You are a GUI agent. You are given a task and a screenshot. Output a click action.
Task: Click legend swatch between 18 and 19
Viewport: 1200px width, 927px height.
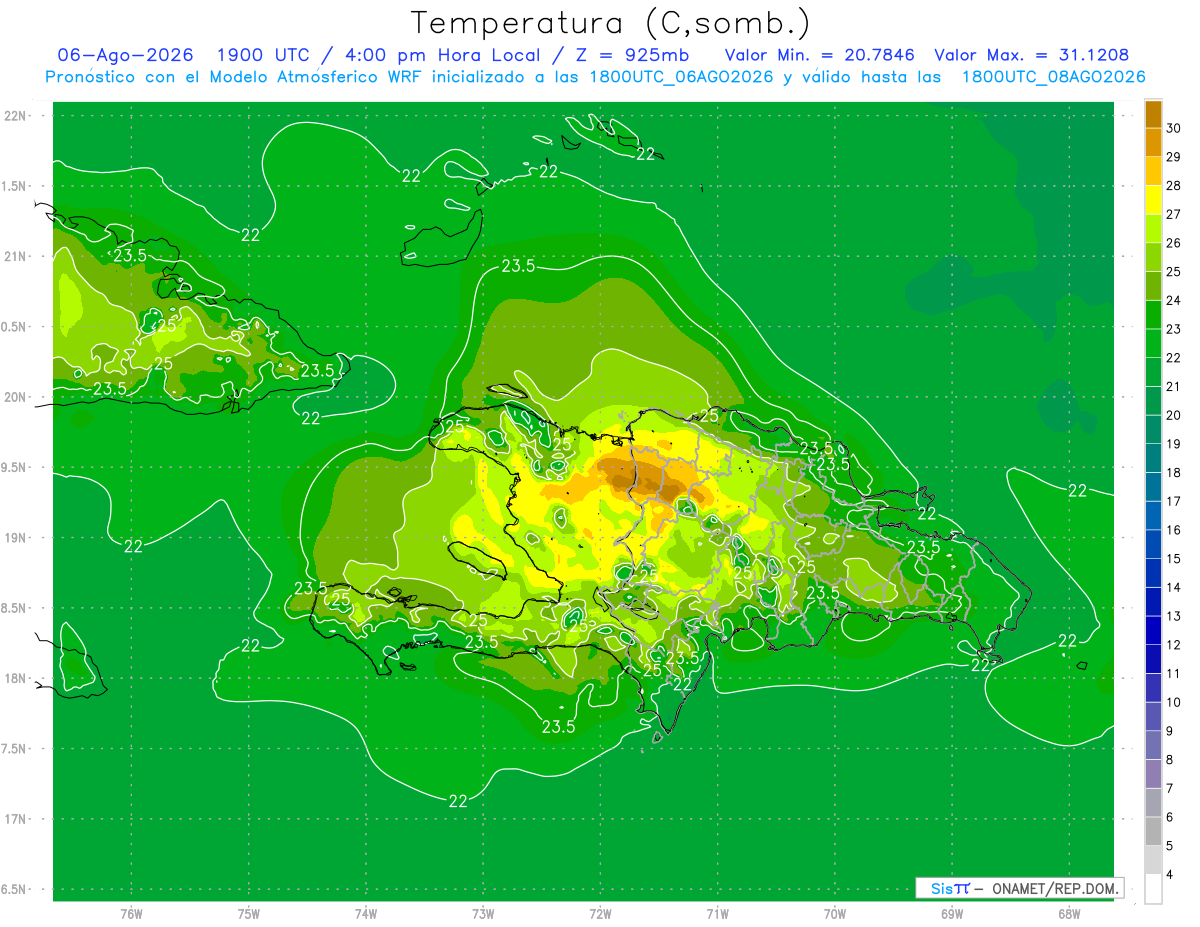[x=1153, y=458]
